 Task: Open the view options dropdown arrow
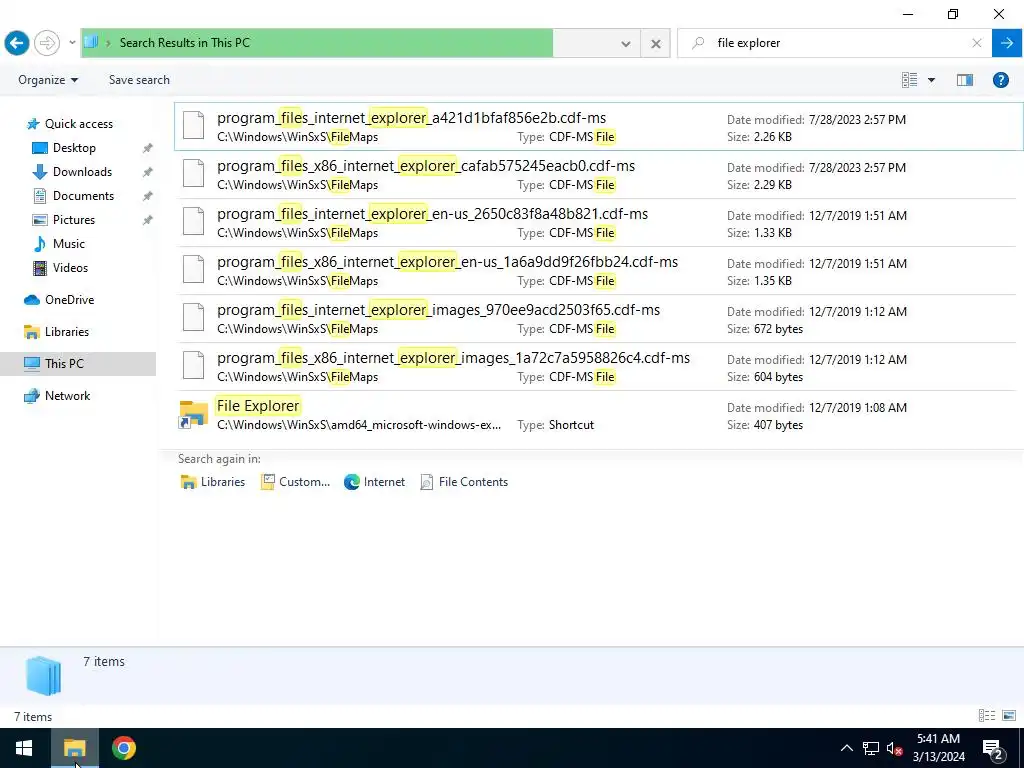tap(931, 80)
